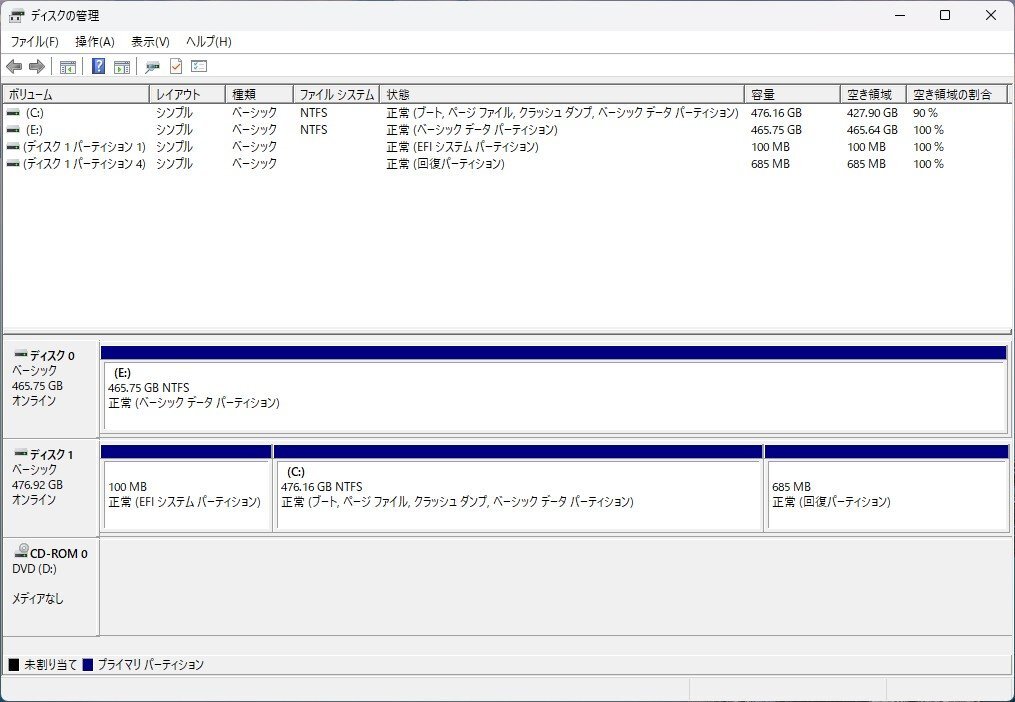Click the checkmark document toolbar icon
This screenshot has width=1015, height=702.
[176, 66]
